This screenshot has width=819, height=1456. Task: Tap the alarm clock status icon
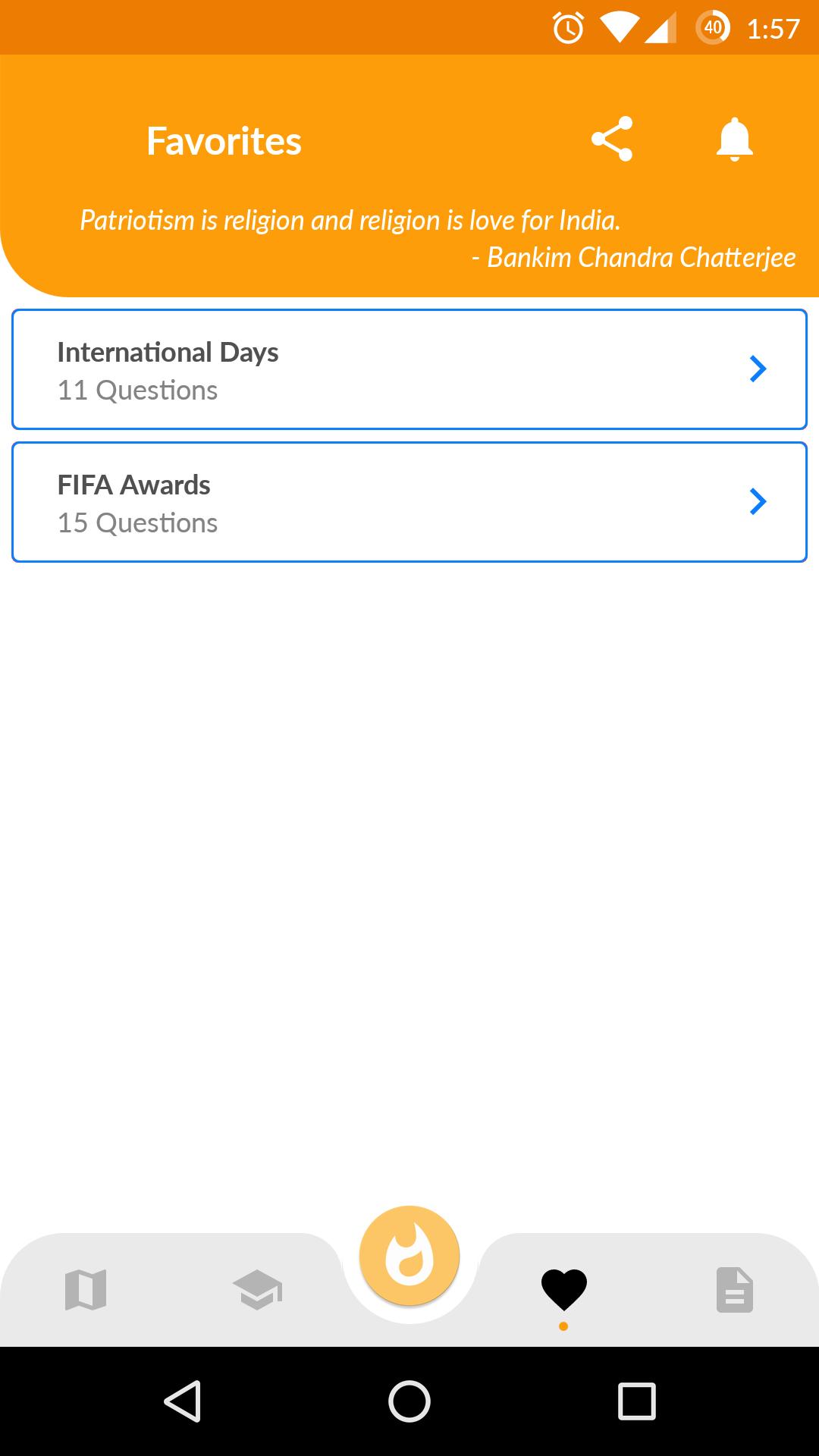568,29
